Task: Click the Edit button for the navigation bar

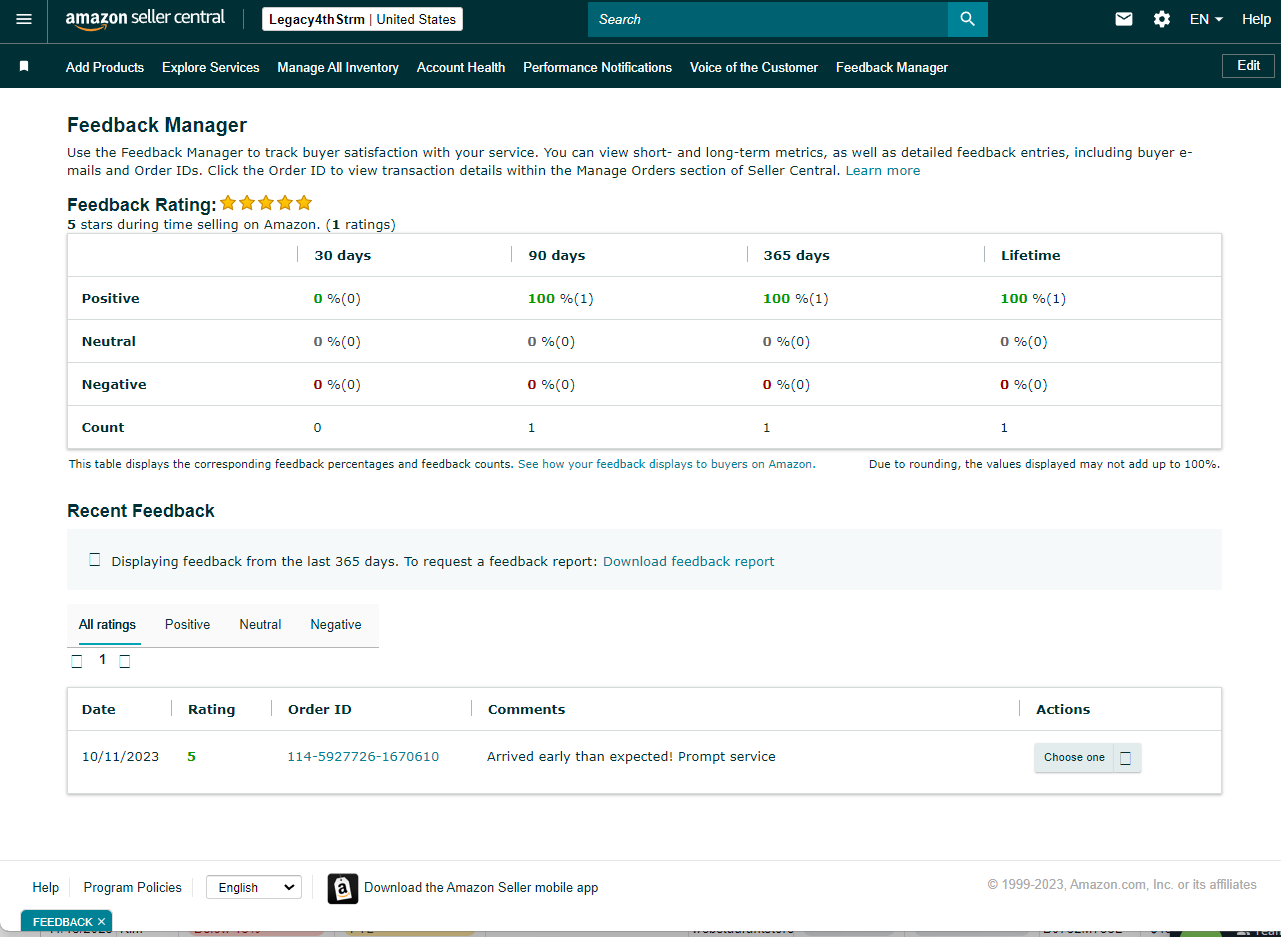Action: (1249, 66)
